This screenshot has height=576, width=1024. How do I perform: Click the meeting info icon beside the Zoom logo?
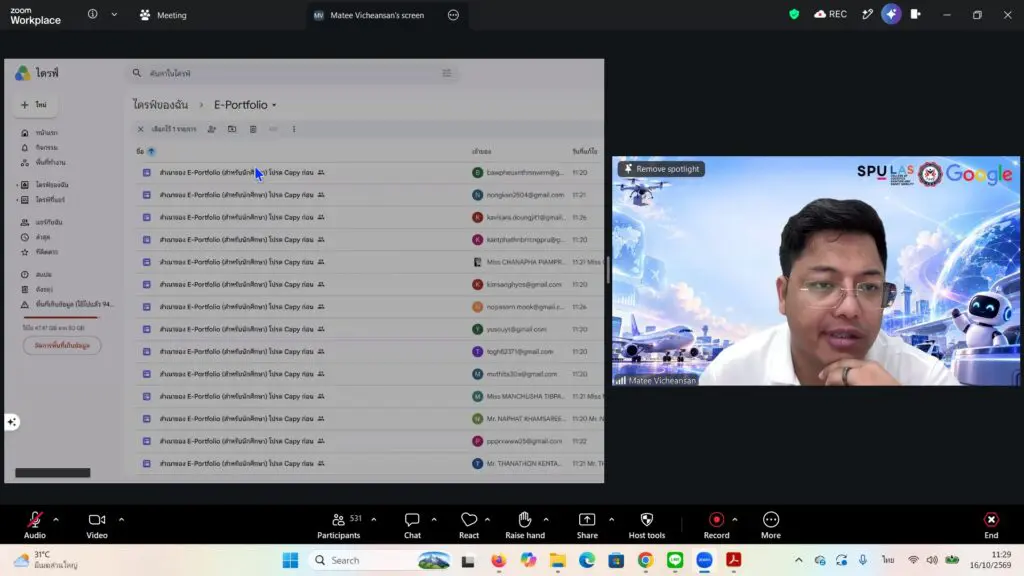[93, 14]
